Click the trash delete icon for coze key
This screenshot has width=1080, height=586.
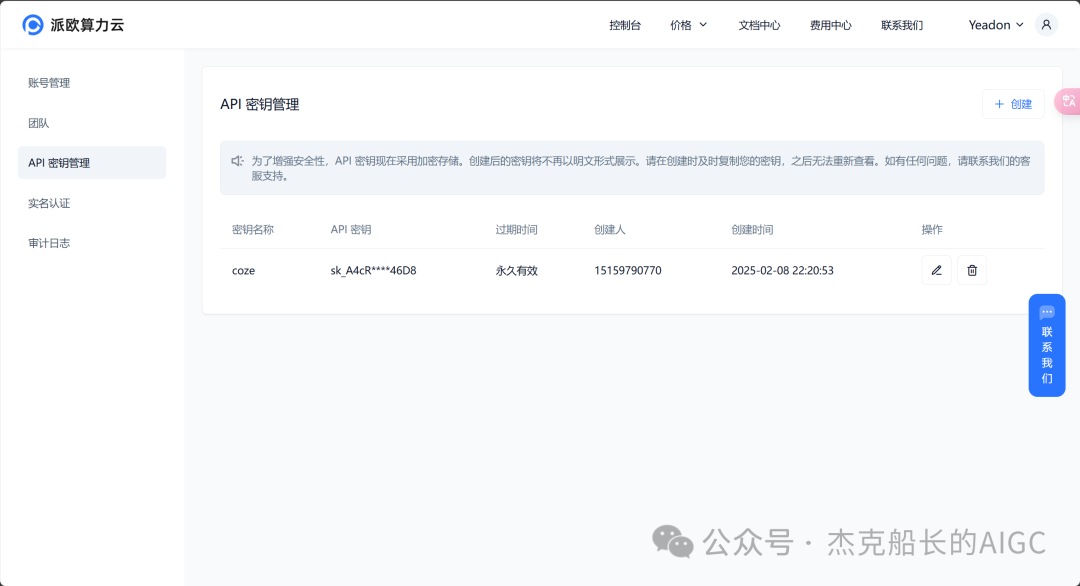[x=972, y=270]
